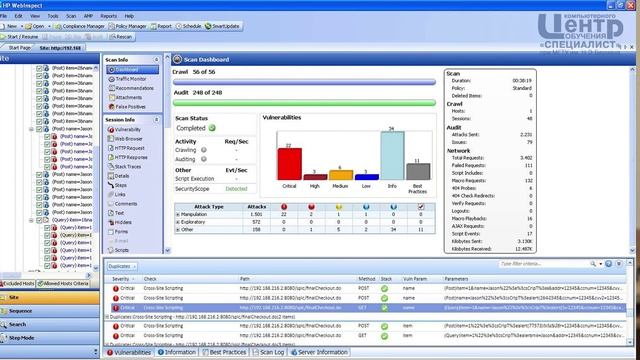The width and height of the screenshot is (640, 360).
Task: Click the Scan Dashboard header icon
Action: pos(177,60)
